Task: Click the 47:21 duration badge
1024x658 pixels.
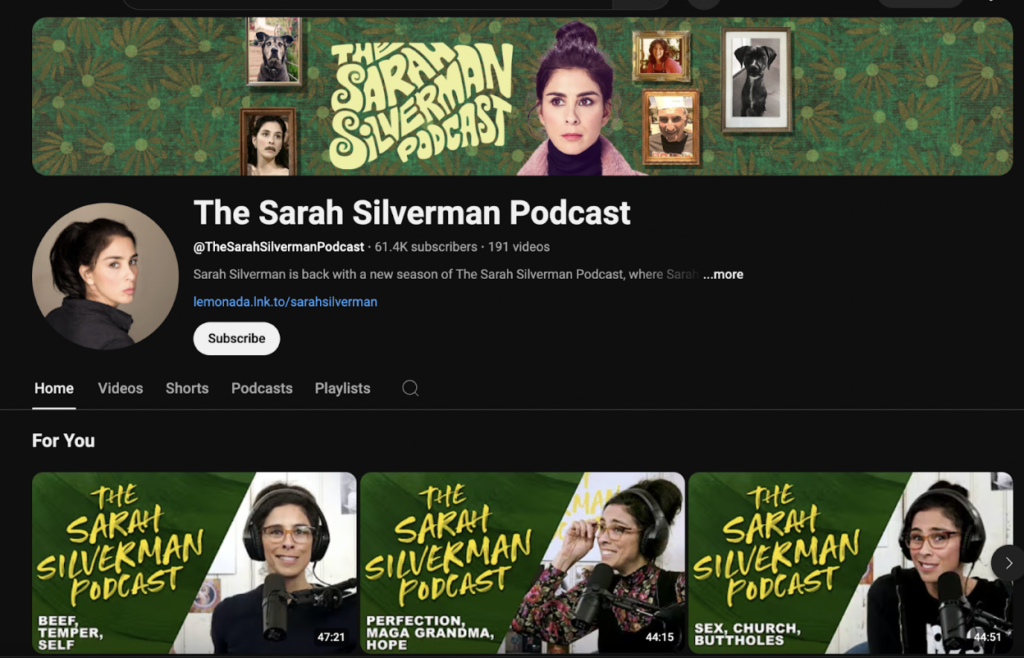Action: (331, 636)
